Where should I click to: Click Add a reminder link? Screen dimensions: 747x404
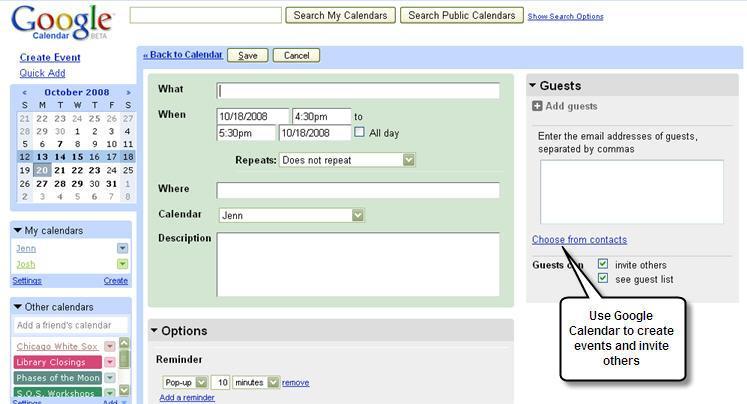[187, 397]
